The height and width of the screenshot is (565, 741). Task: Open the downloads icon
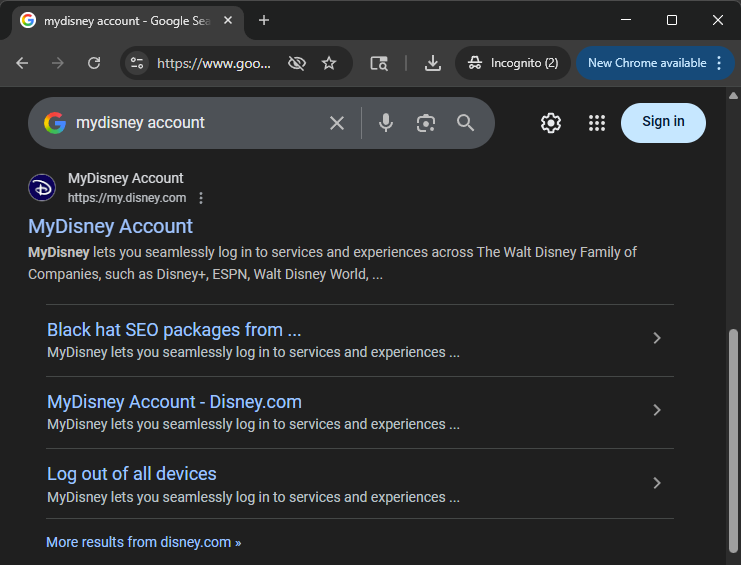[432, 63]
